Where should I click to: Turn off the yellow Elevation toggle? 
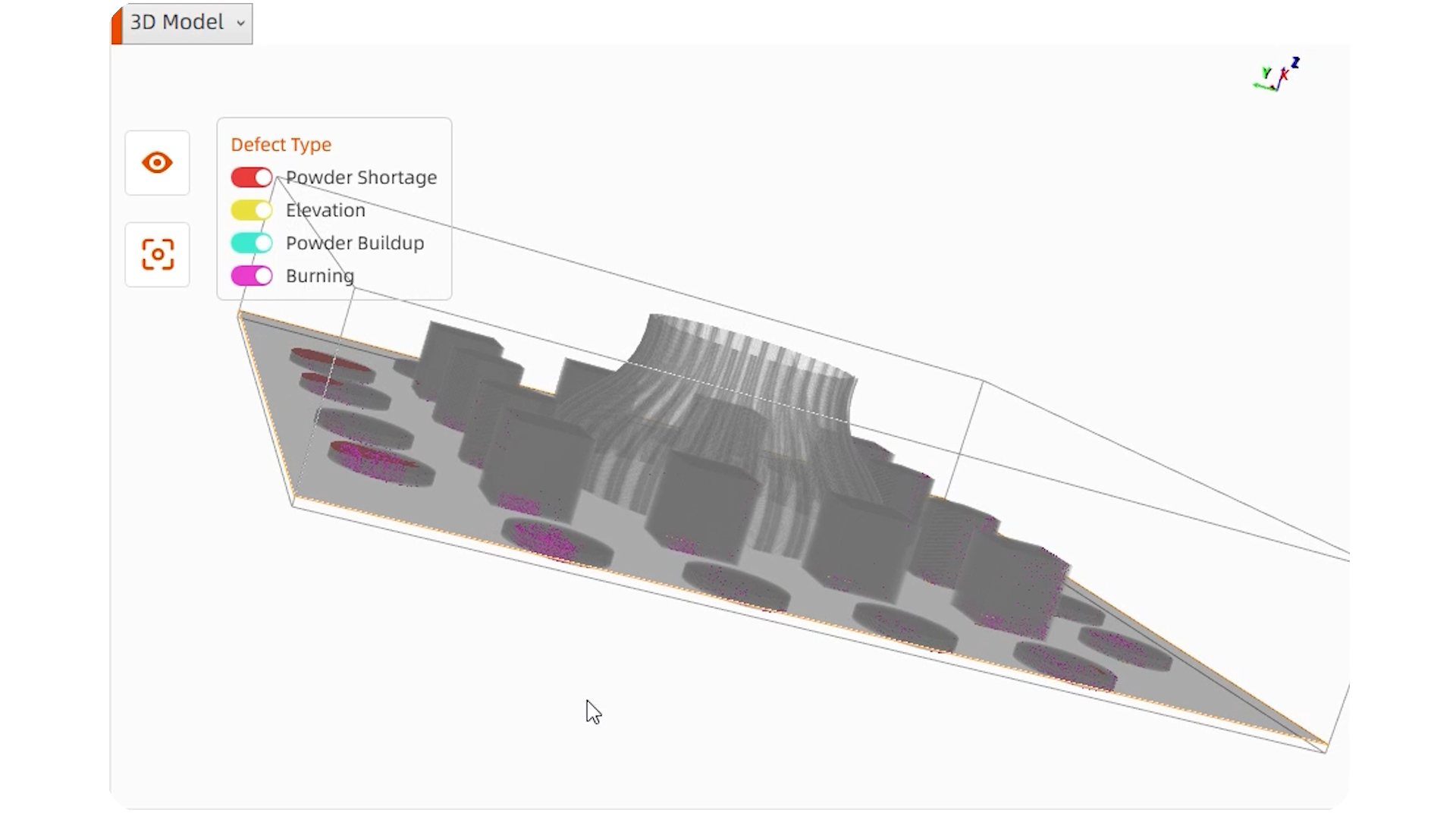tap(252, 210)
